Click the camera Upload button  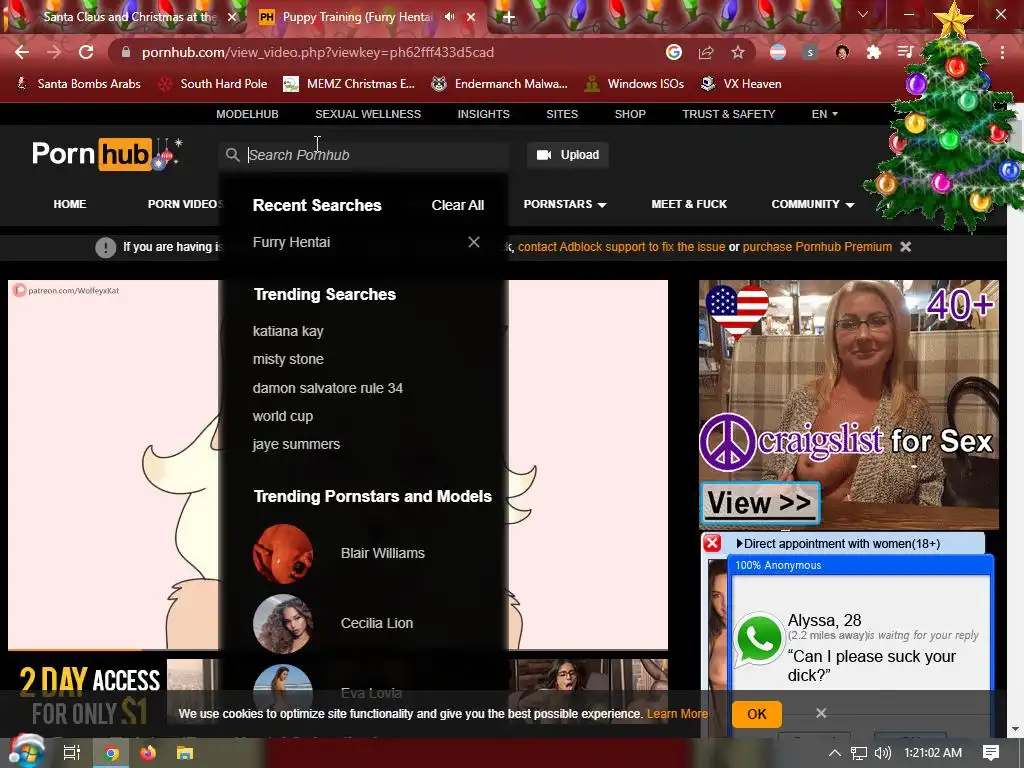point(568,155)
